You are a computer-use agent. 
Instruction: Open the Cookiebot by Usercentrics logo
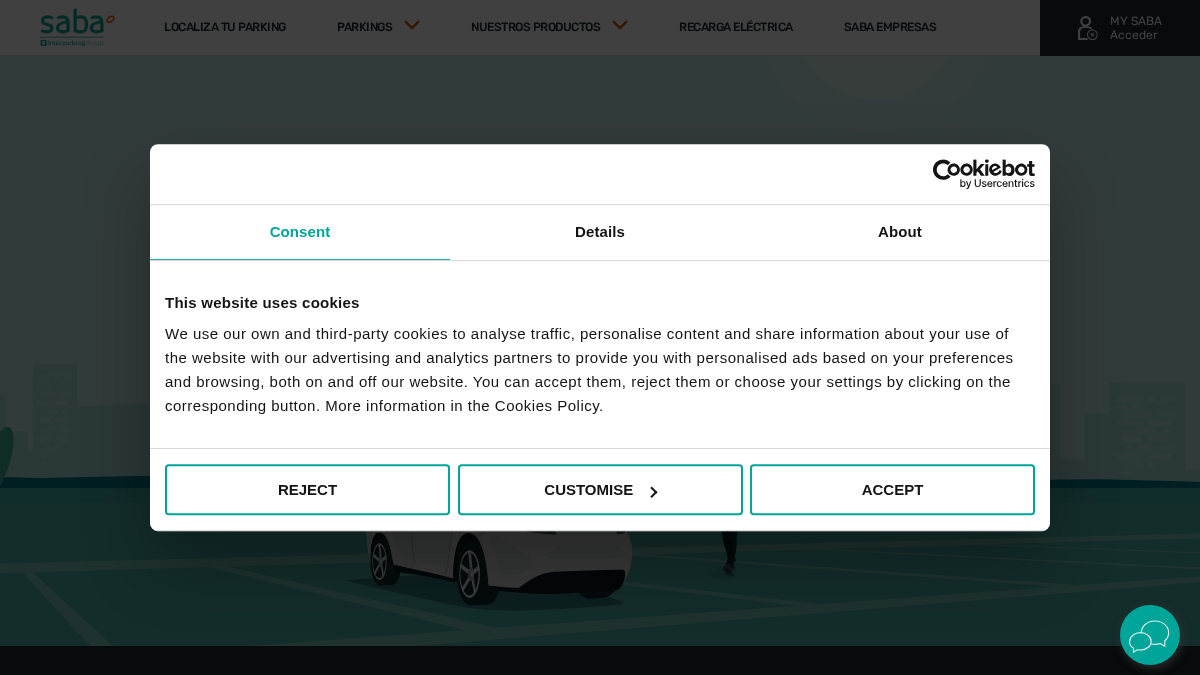click(983, 174)
